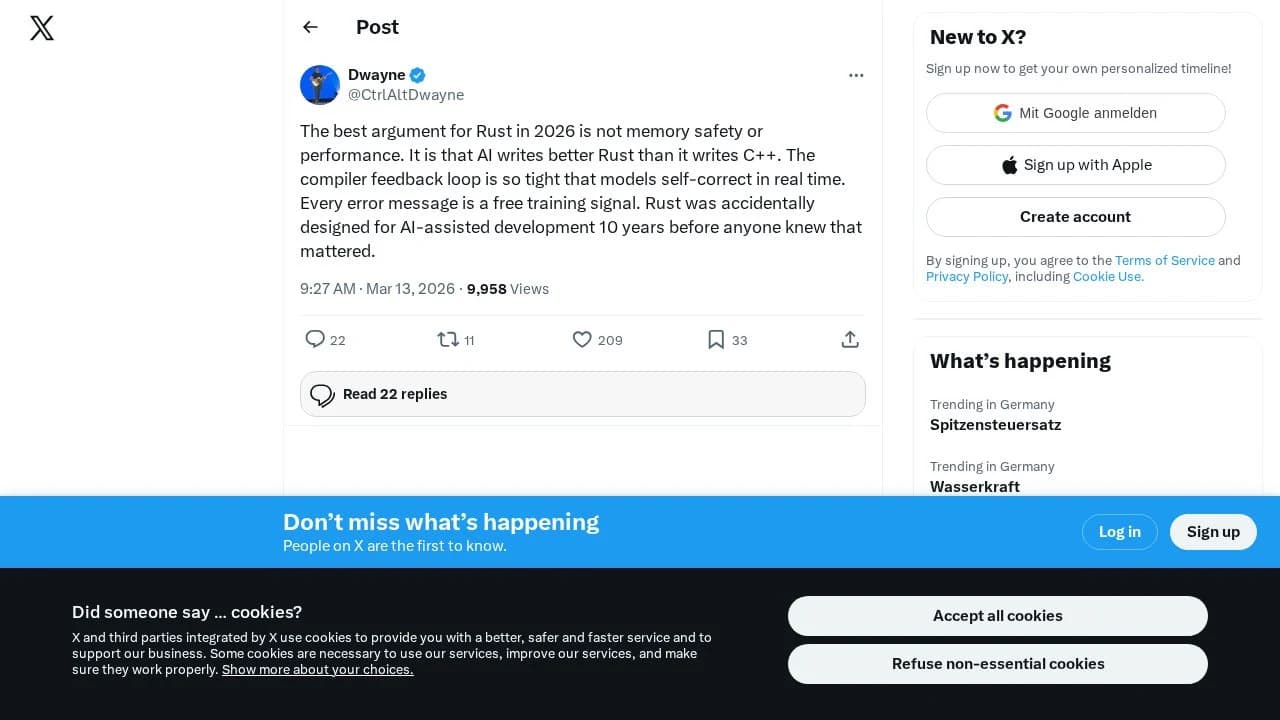This screenshot has height=720, width=1280.
Task: Click the X logo in the top corner
Action: (x=41, y=28)
